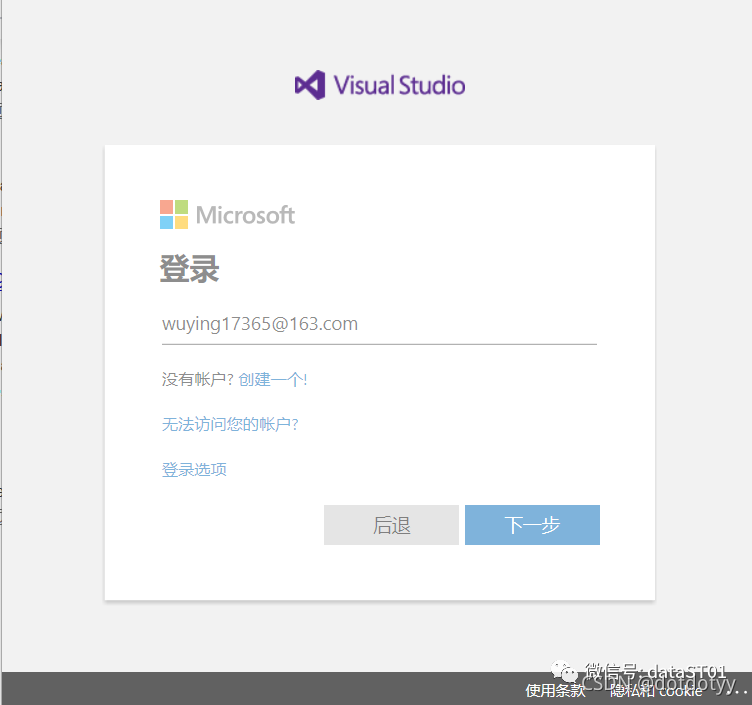Click the email input field wuying17365@163.com
Viewport: 752px width, 705px height.
pyautogui.click(x=379, y=325)
